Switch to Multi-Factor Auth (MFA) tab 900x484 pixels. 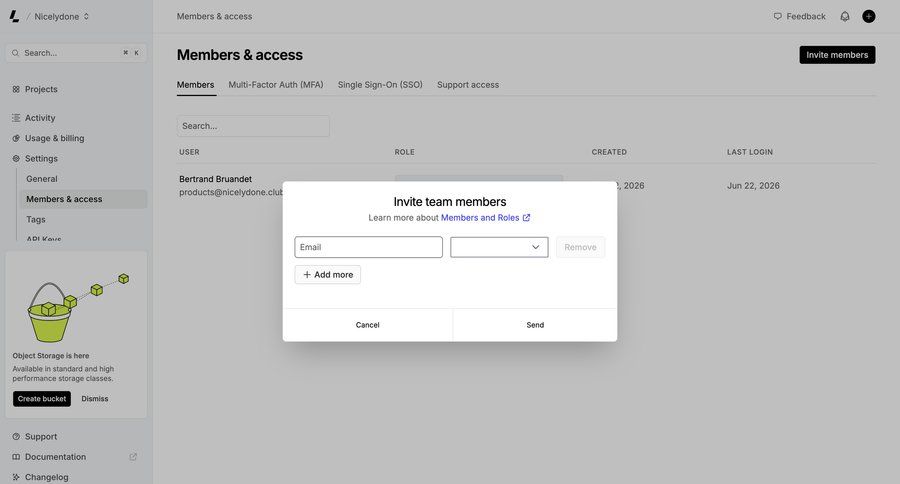point(276,85)
